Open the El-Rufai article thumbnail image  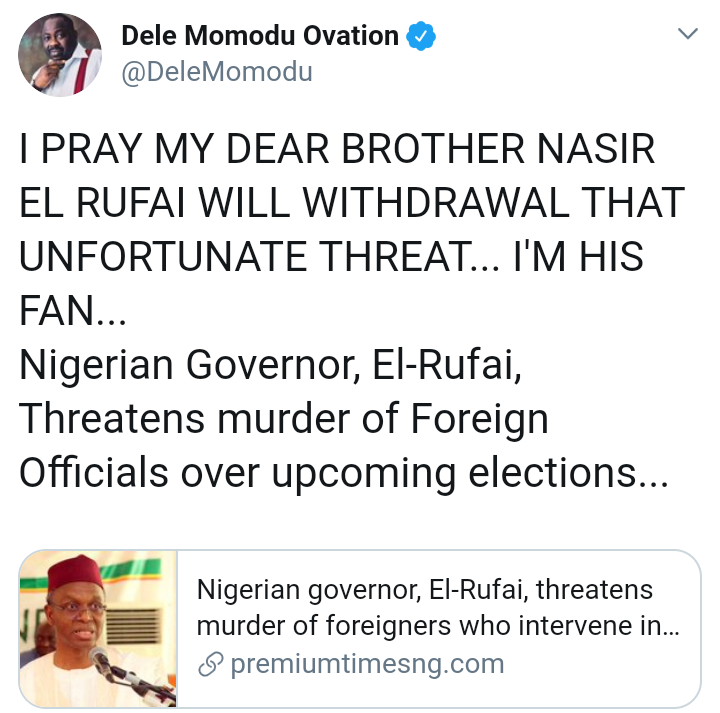click(x=98, y=629)
